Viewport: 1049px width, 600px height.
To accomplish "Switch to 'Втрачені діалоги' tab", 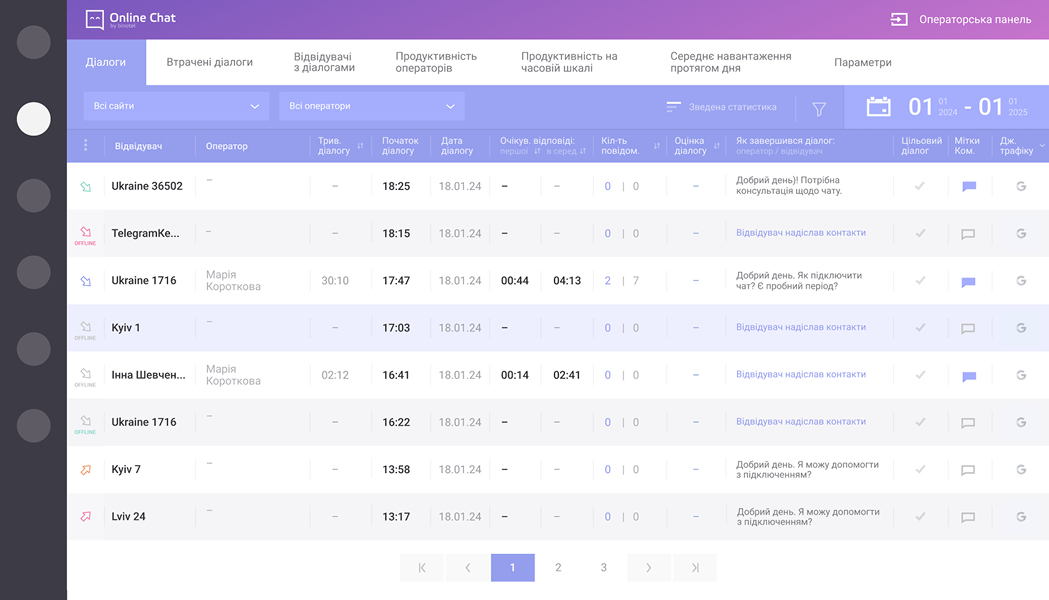I will point(209,62).
